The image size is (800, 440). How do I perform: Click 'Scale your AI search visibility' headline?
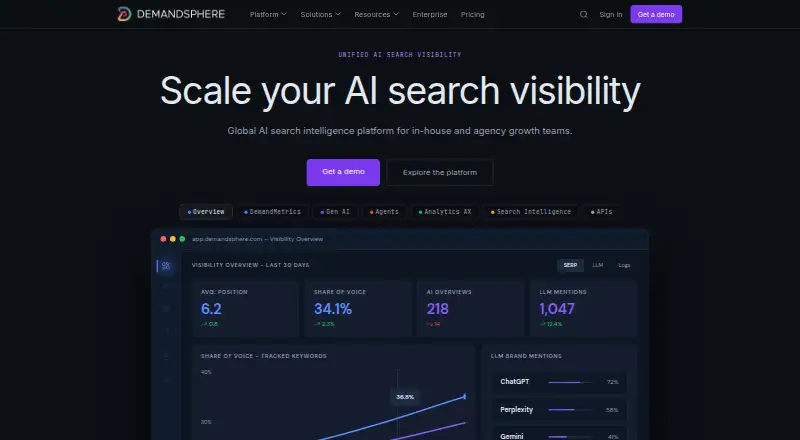[x=400, y=91]
